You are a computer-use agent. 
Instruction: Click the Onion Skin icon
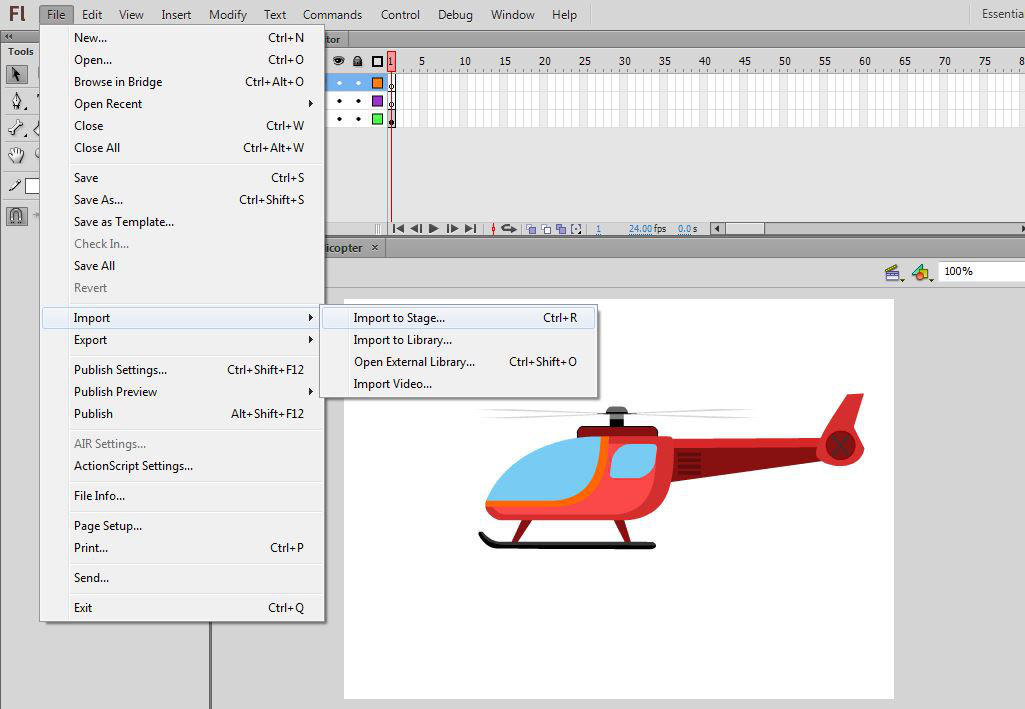(532, 229)
